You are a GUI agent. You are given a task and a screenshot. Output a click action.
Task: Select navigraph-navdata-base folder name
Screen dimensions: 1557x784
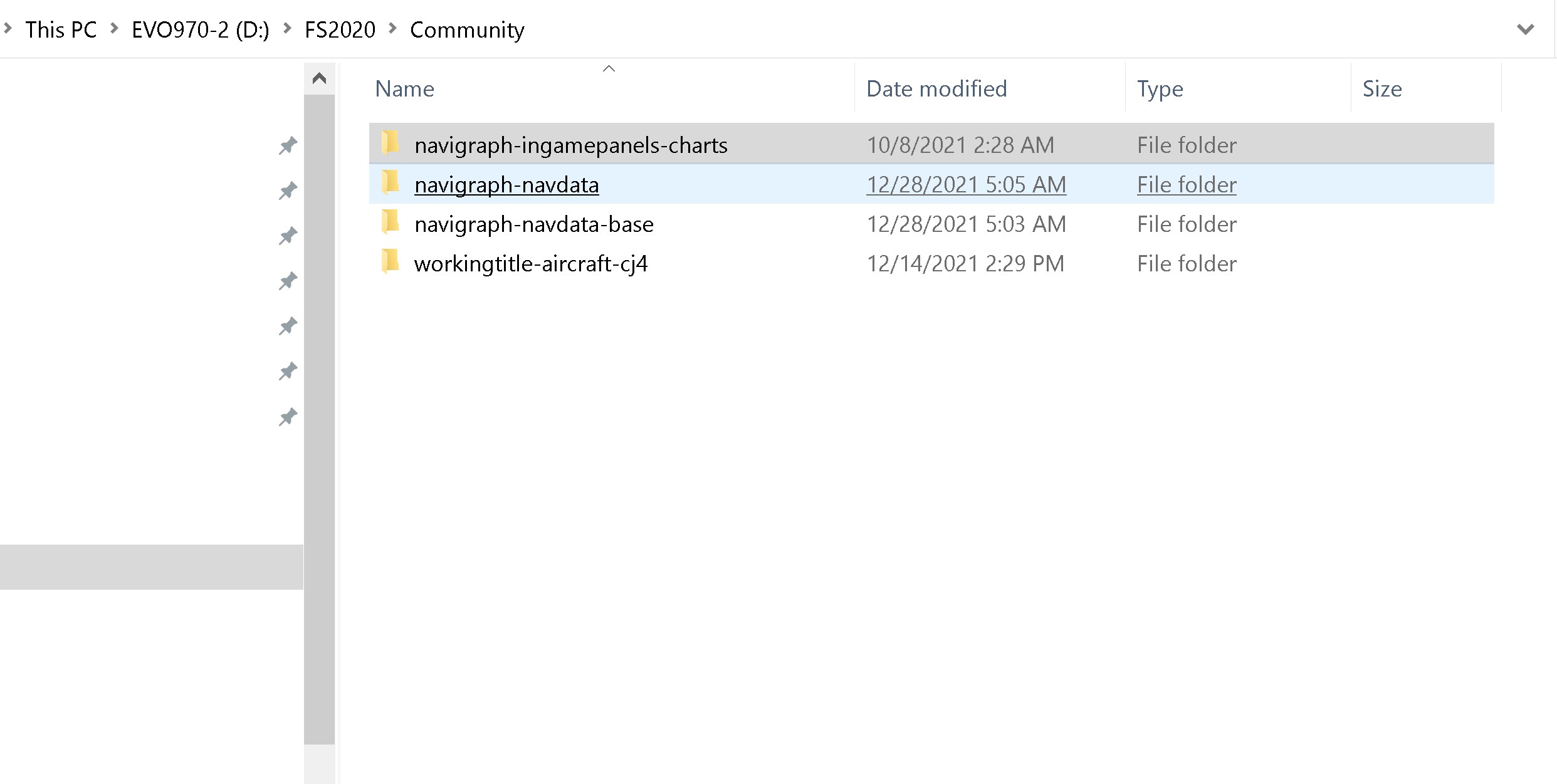click(534, 224)
